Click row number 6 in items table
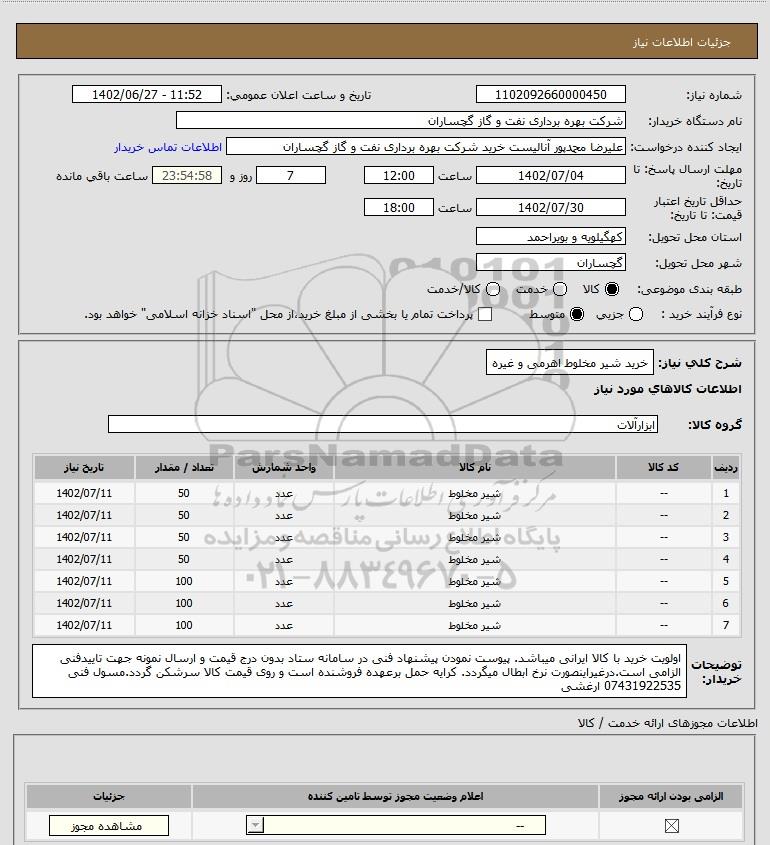 coord(726,604)
